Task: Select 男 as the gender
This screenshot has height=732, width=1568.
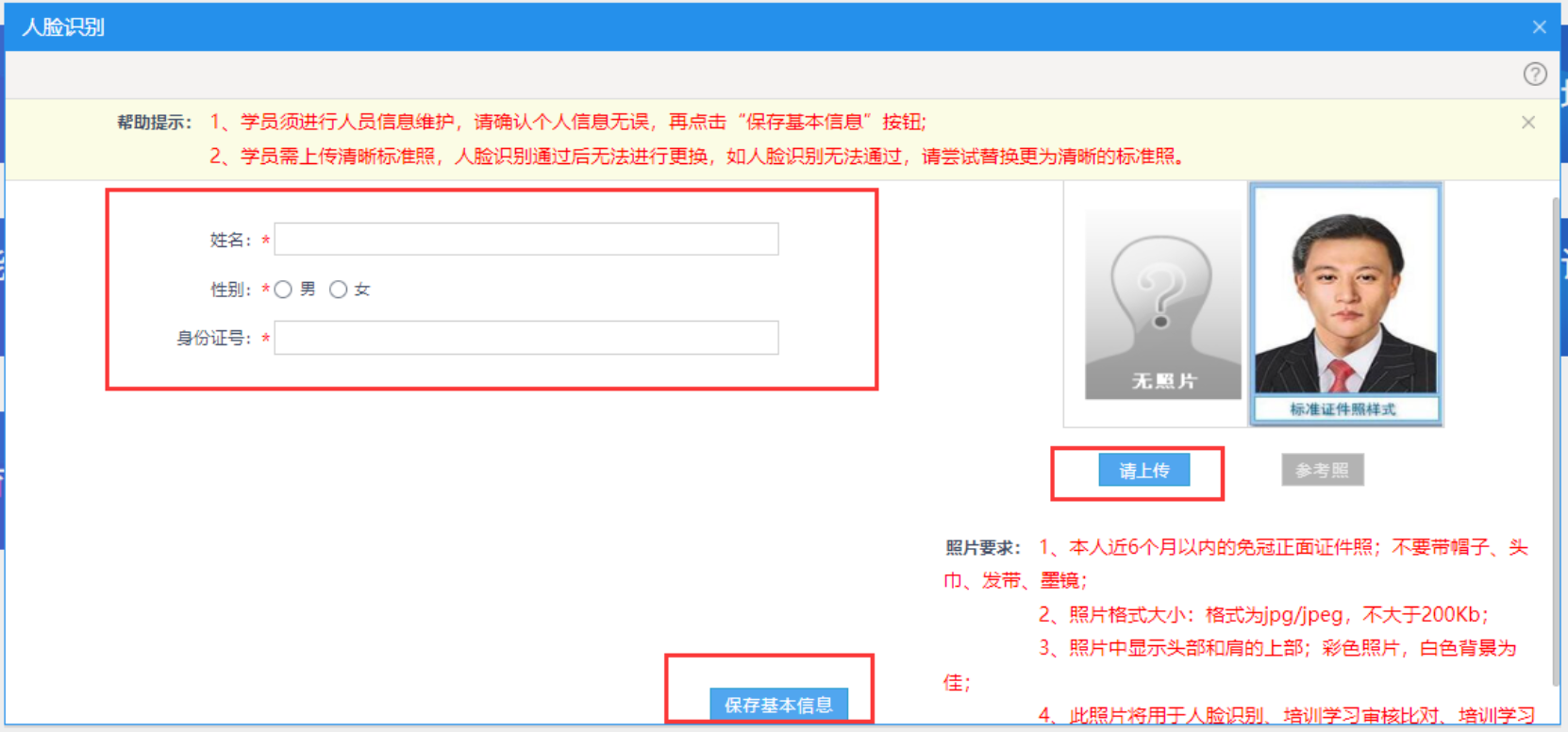Action: coord(283,290)
